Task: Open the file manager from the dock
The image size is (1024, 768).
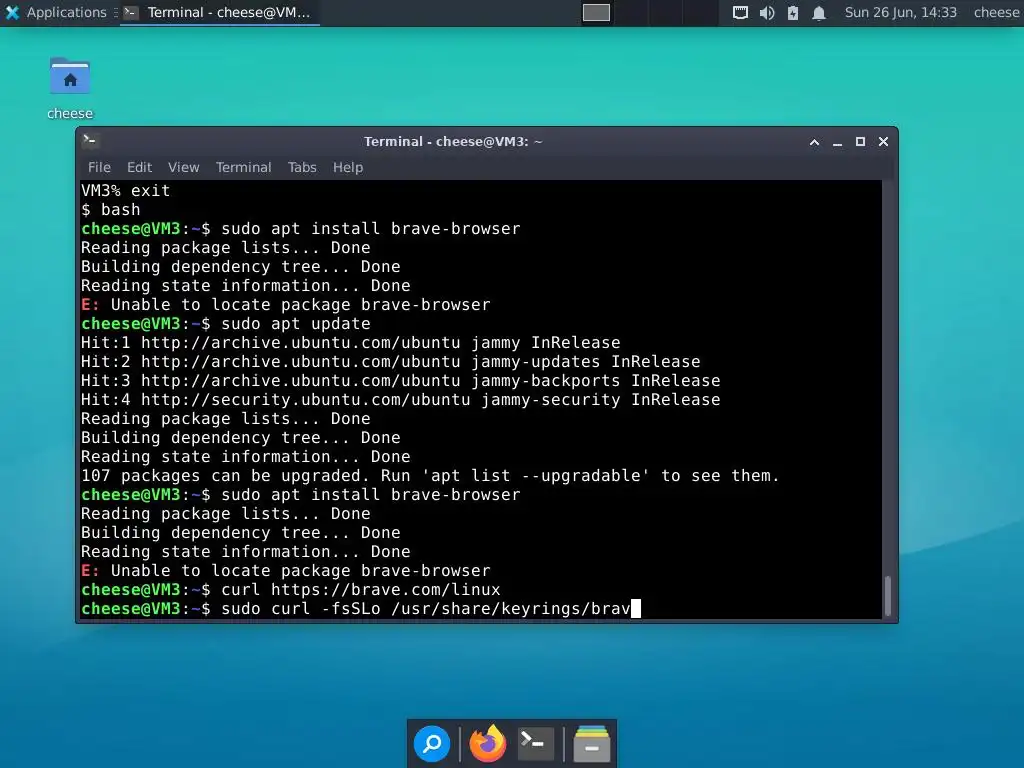Action: coord(592,743)
